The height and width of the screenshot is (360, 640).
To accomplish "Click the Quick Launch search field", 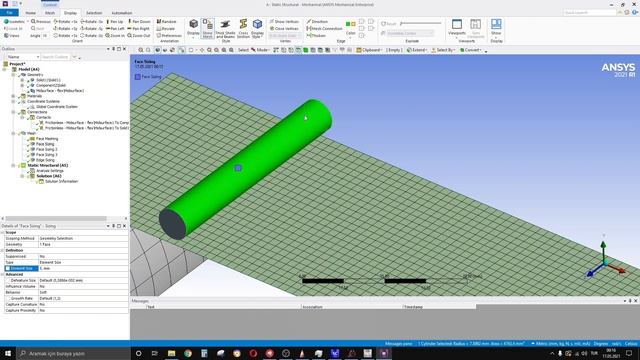I will (590, 13).
